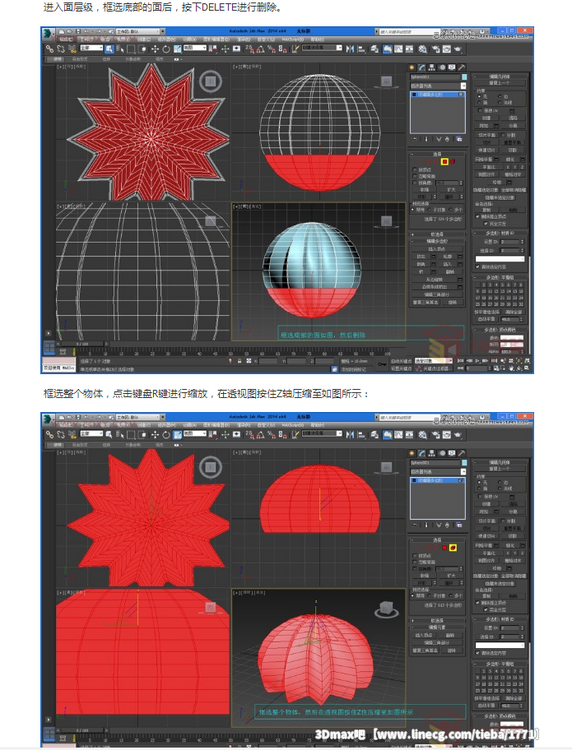Click top viewport ViewCube in first screenshot
The image size is (572, 750).
click(x=210, y=81)
